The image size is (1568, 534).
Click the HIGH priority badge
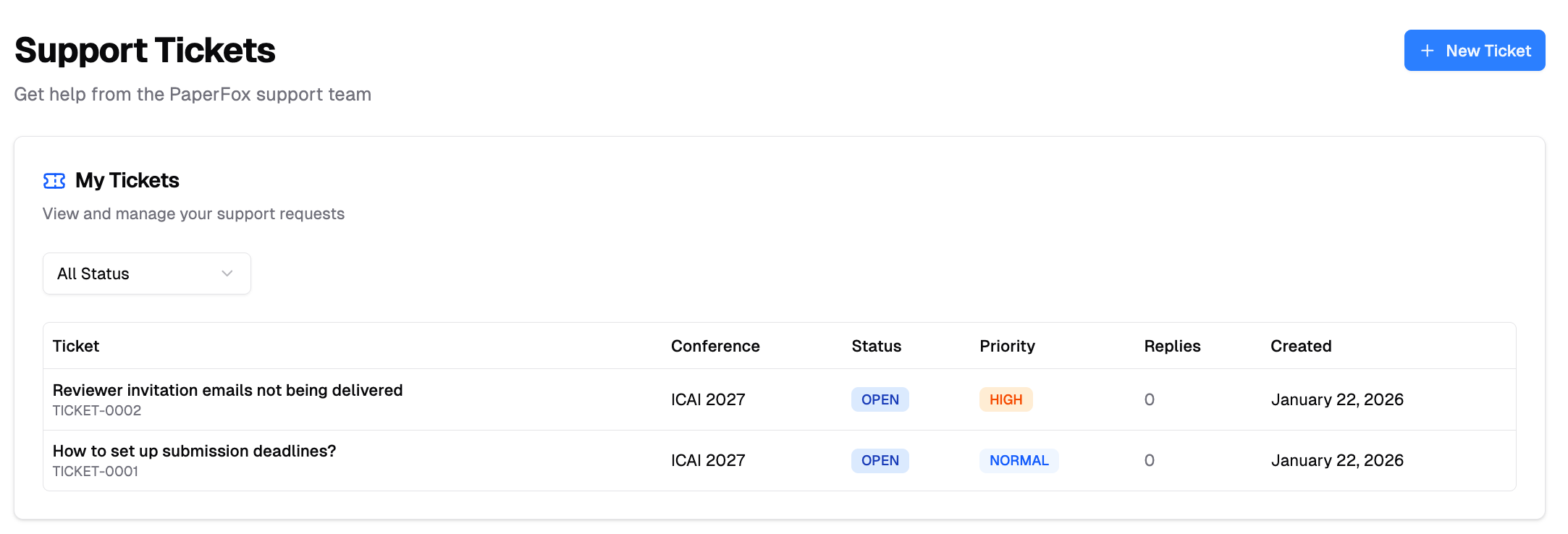coord(1006,399)
